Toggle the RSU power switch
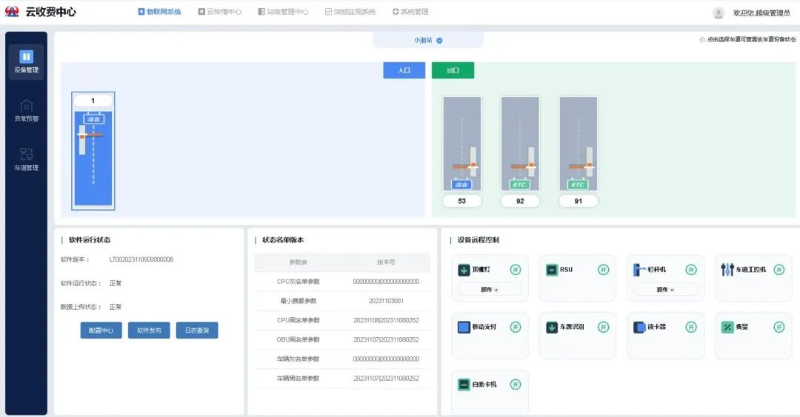This screenshot has width=800, height=417. [x=603, y=270]
